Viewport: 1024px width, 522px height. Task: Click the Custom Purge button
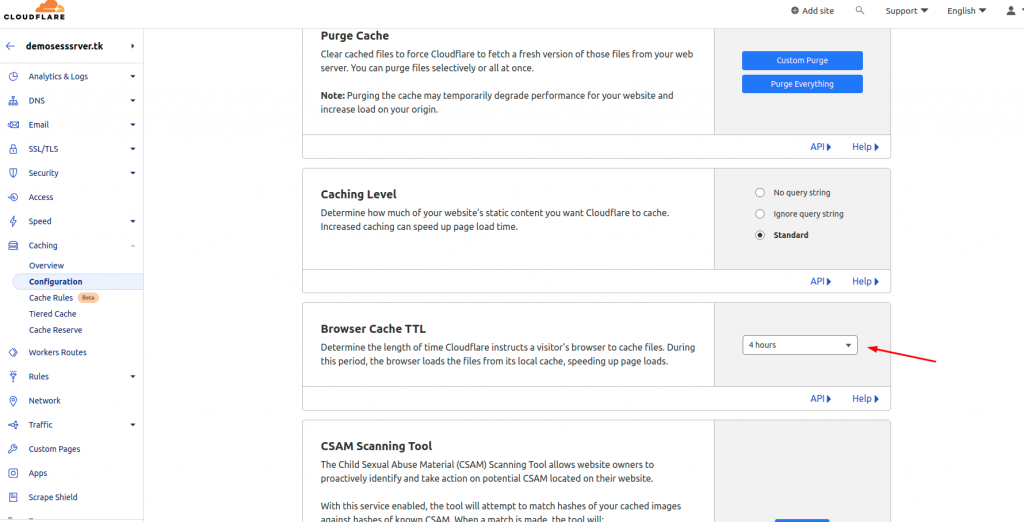(802, 61)
